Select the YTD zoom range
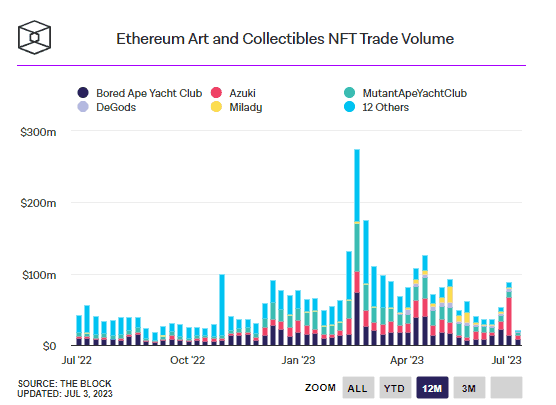The height and width of the screenshot is (405, 556). [395, 388]
